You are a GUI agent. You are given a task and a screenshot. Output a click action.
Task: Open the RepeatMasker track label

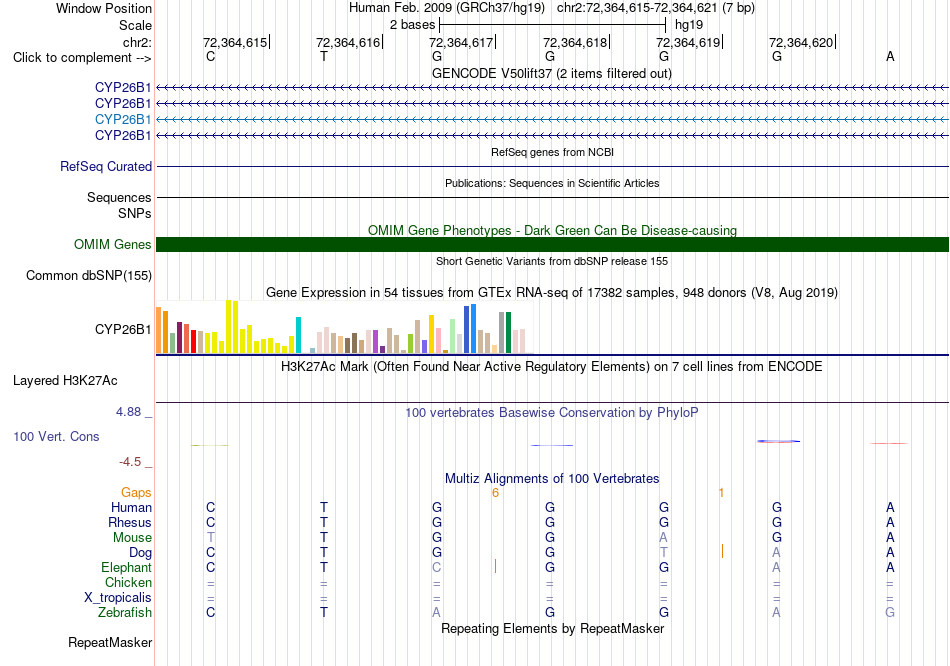pyautogui.click(x=110, y=642)
